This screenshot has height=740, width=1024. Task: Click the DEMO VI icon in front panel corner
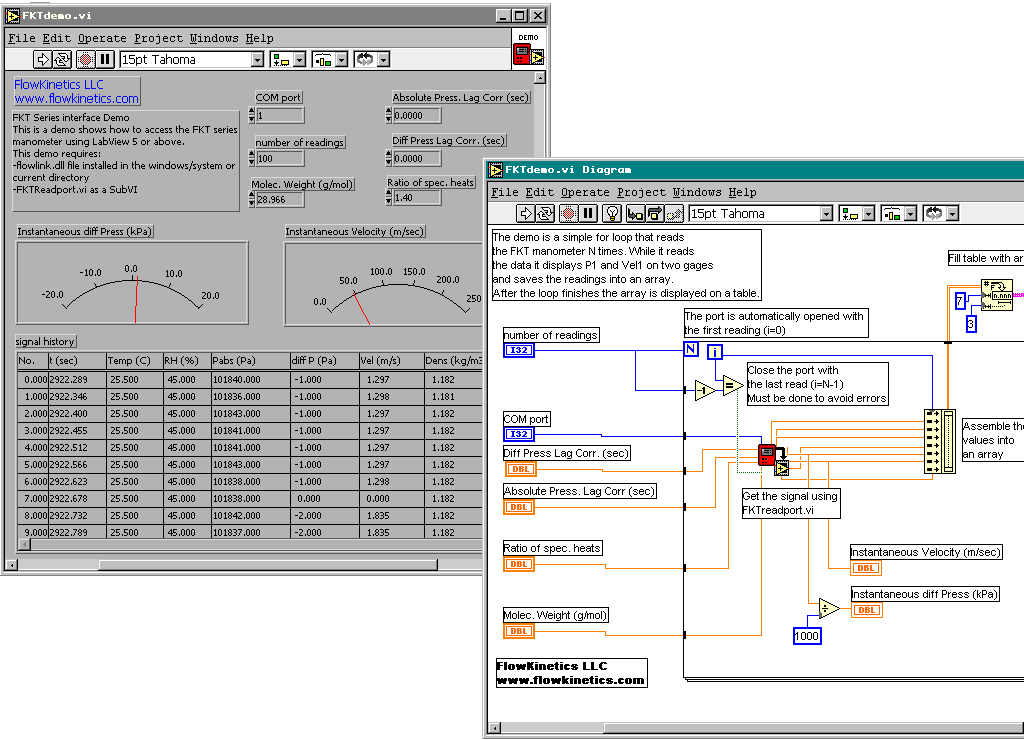pos(528,50)
